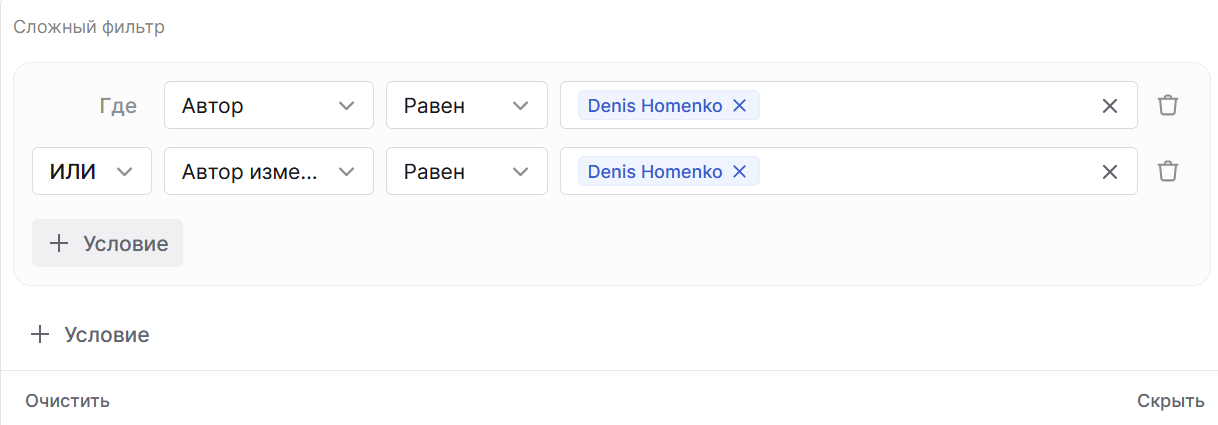Open the Автор изме... field dropdown
The height and width of the screenshot is (425, 1218).
pos(268,172)
